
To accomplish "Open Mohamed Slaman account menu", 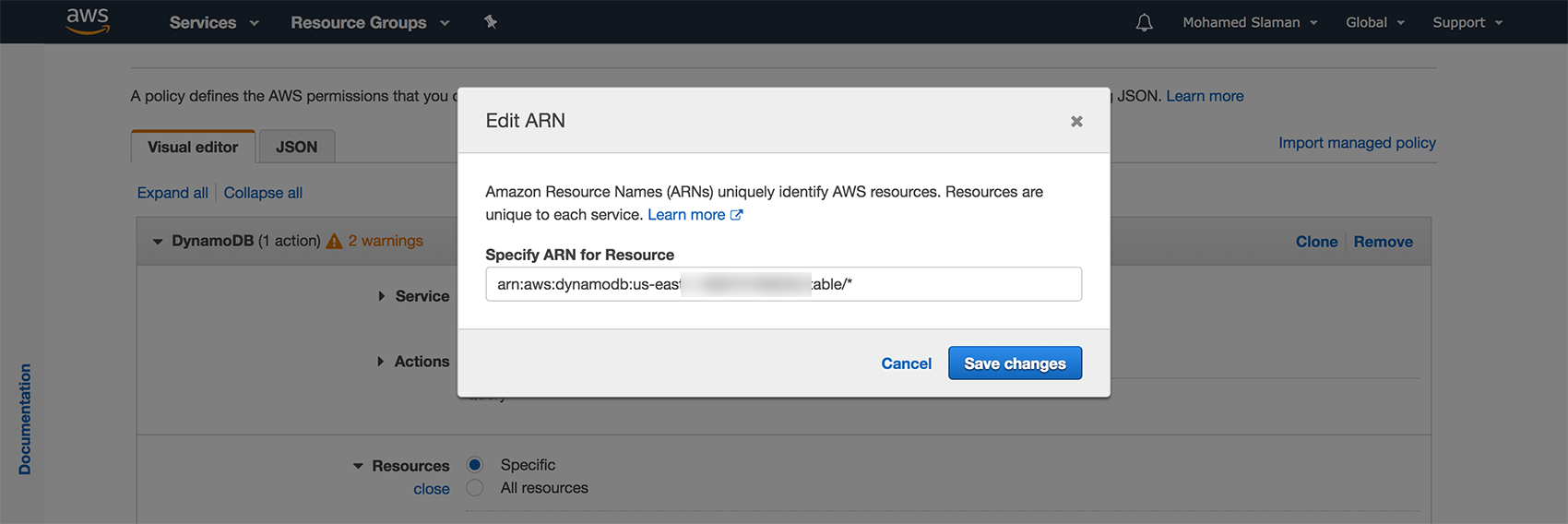I will click(x=1250, y=22).
